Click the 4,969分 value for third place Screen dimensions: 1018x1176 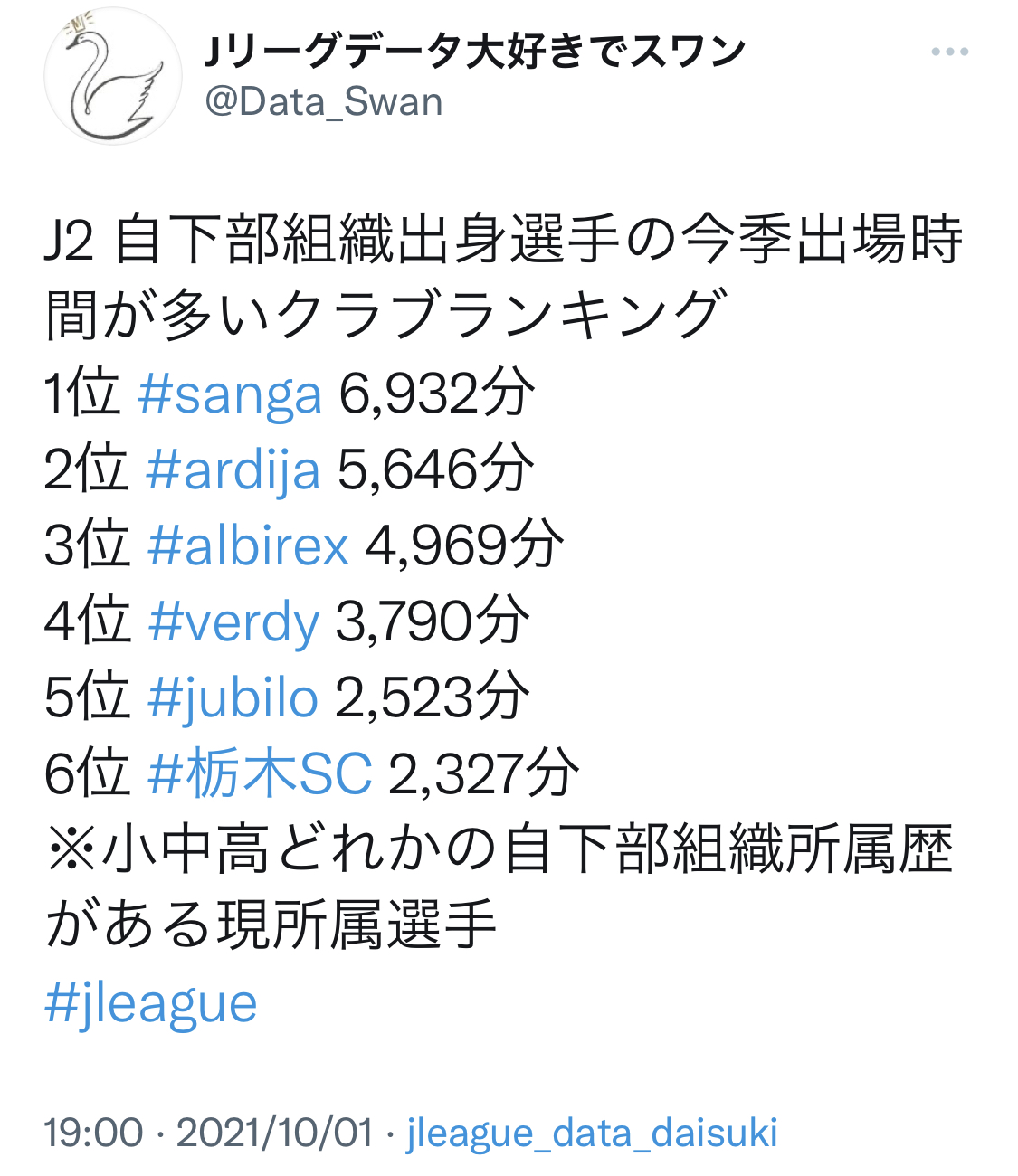click(464, 546)
